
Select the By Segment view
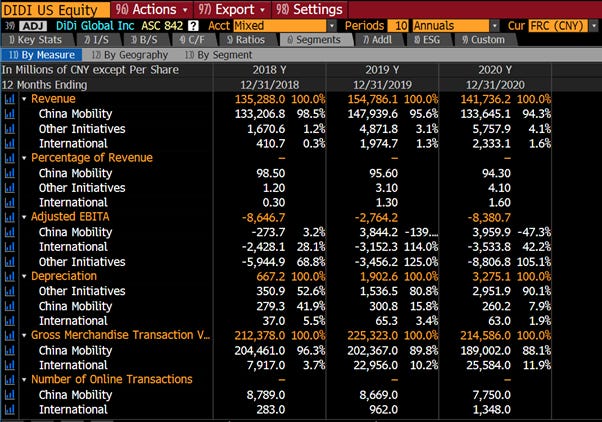[218, 55]
